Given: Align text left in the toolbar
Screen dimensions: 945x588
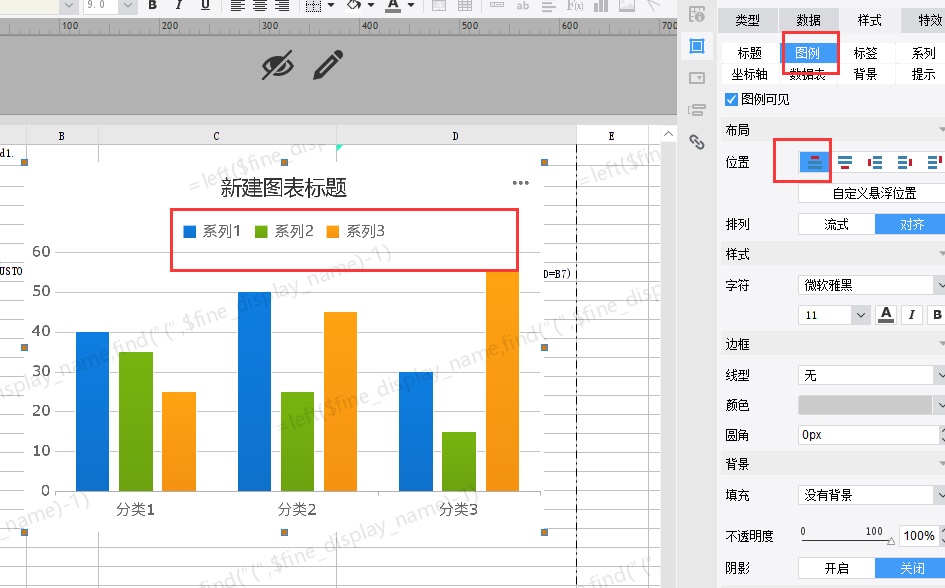Looking at the screenshot, I should pos(237,6).
